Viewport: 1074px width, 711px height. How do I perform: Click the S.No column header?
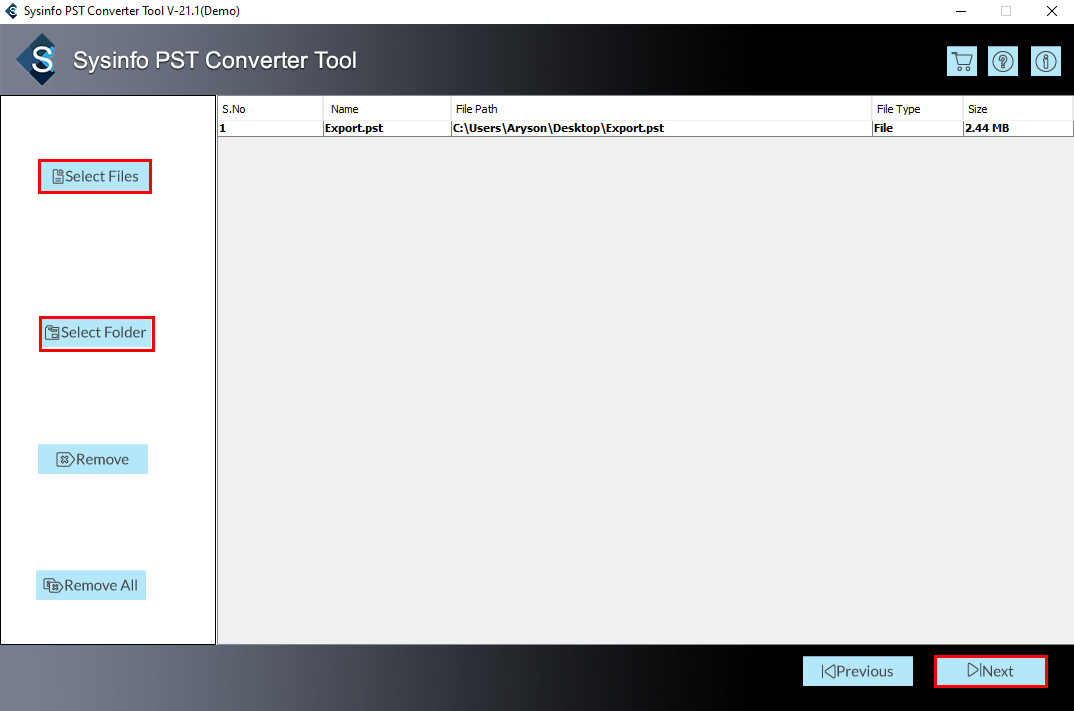pyautogui.click(x=271, y=109)
